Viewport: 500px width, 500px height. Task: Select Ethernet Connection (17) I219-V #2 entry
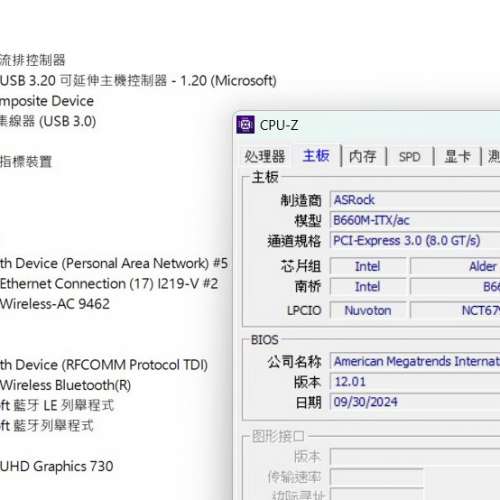(x=109, y=284)
